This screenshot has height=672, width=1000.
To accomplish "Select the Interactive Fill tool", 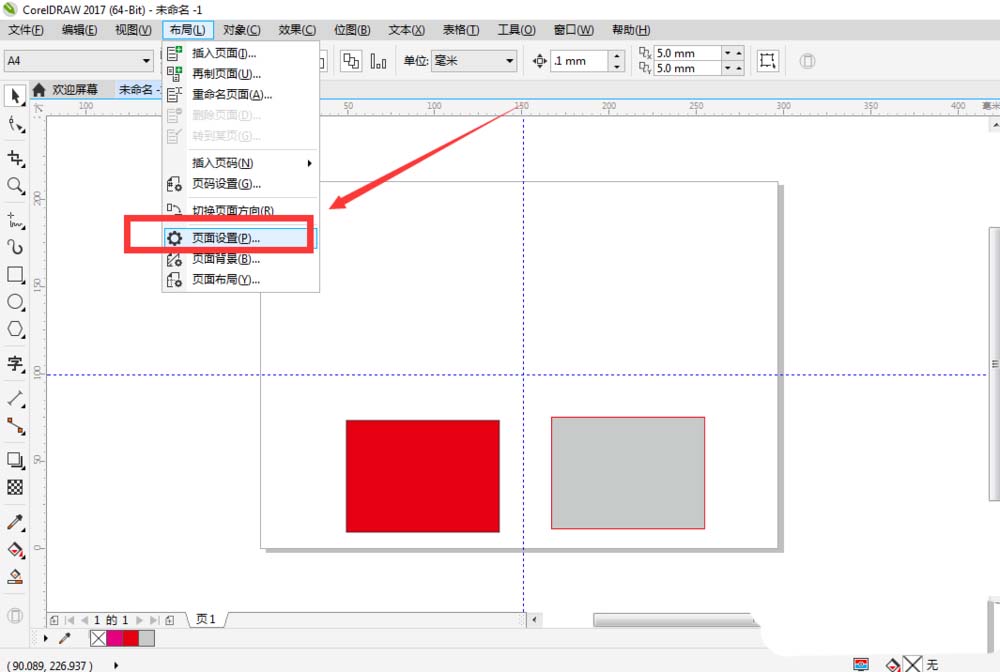I will pyautogui.click(x=15, y=550).
